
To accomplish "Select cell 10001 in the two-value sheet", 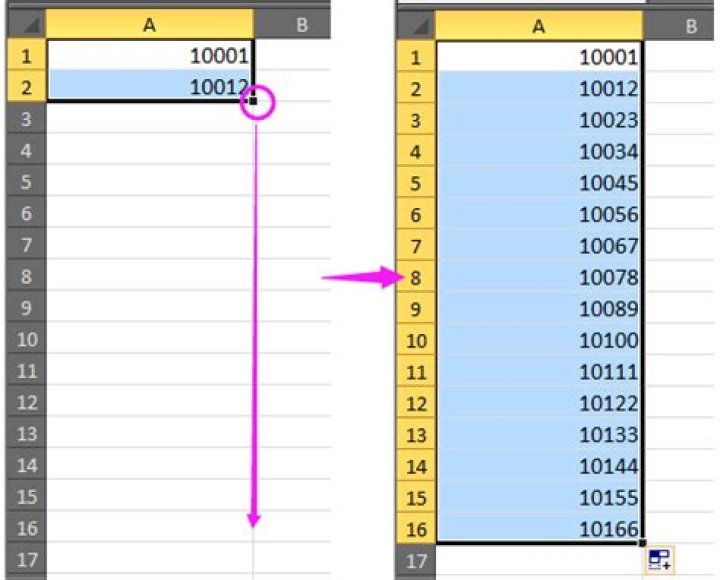I will [x=150, y=55].
